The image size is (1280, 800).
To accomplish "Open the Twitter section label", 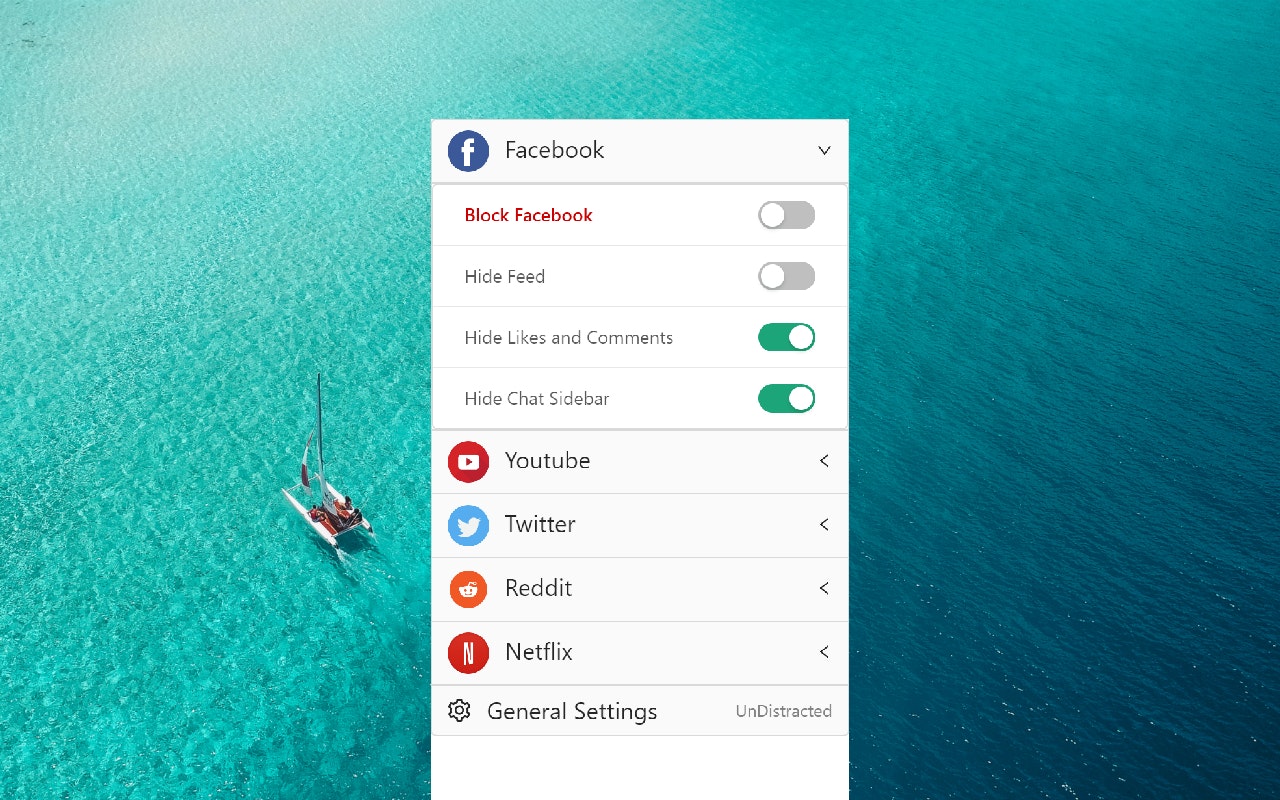I will point(540,524).
